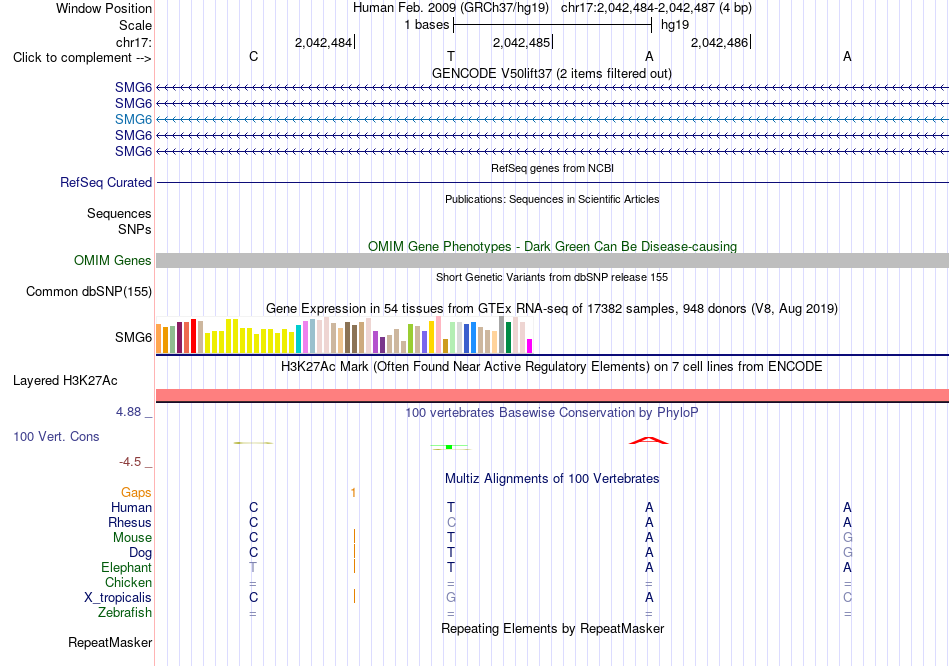Open Short Genetic Variants dbSNP 155 title
Image resolution: width=950 pixels, height=666 pixels.
[552, 278]
